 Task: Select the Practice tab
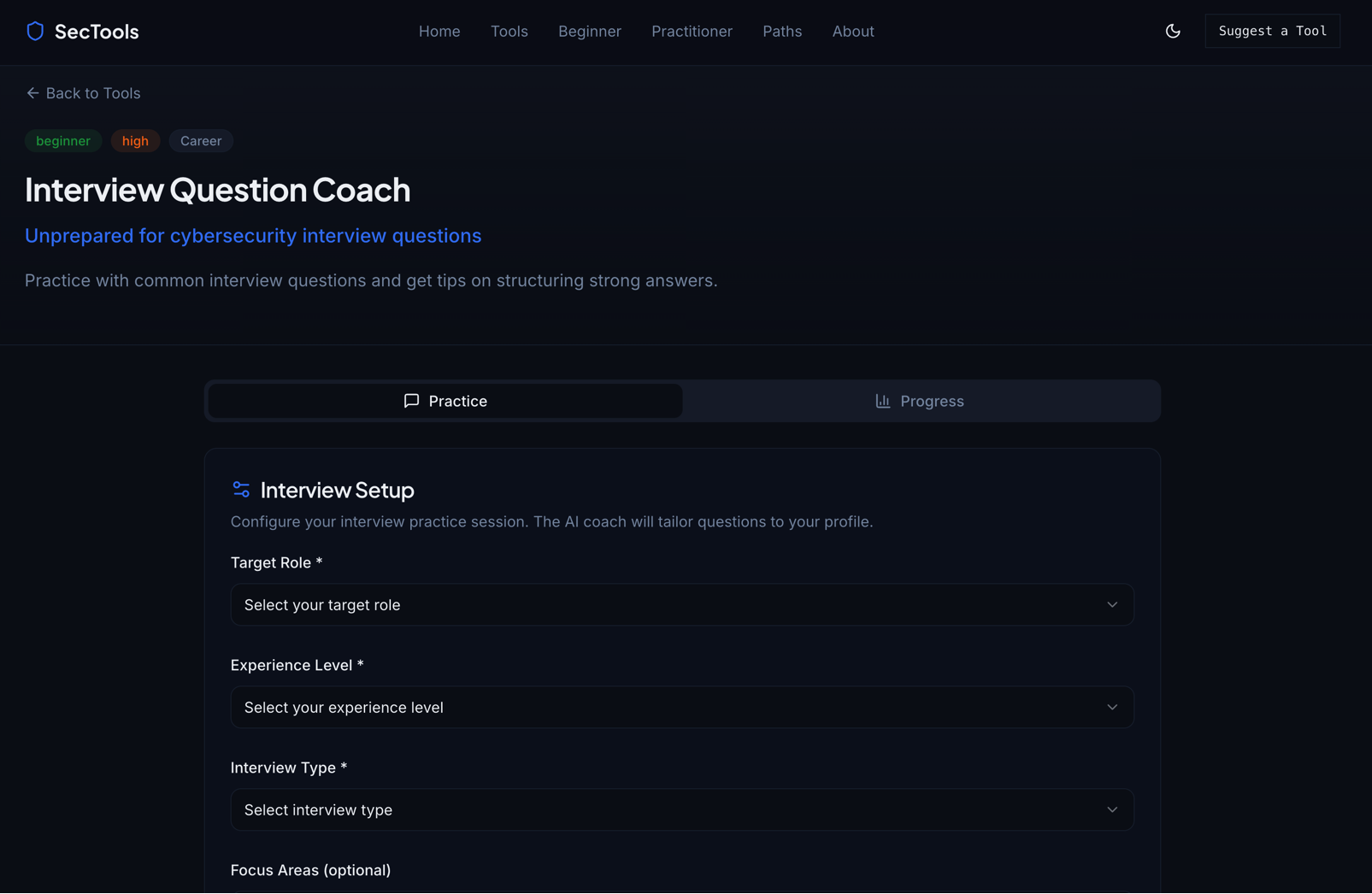pyautogui.click(x=444, y=400)
